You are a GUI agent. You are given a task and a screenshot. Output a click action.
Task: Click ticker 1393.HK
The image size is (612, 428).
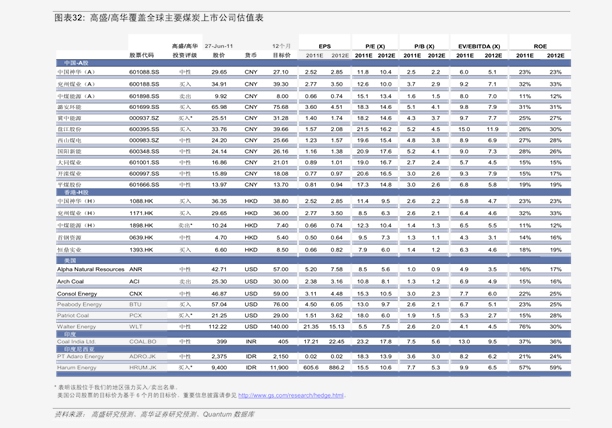(x=141, y=250)
